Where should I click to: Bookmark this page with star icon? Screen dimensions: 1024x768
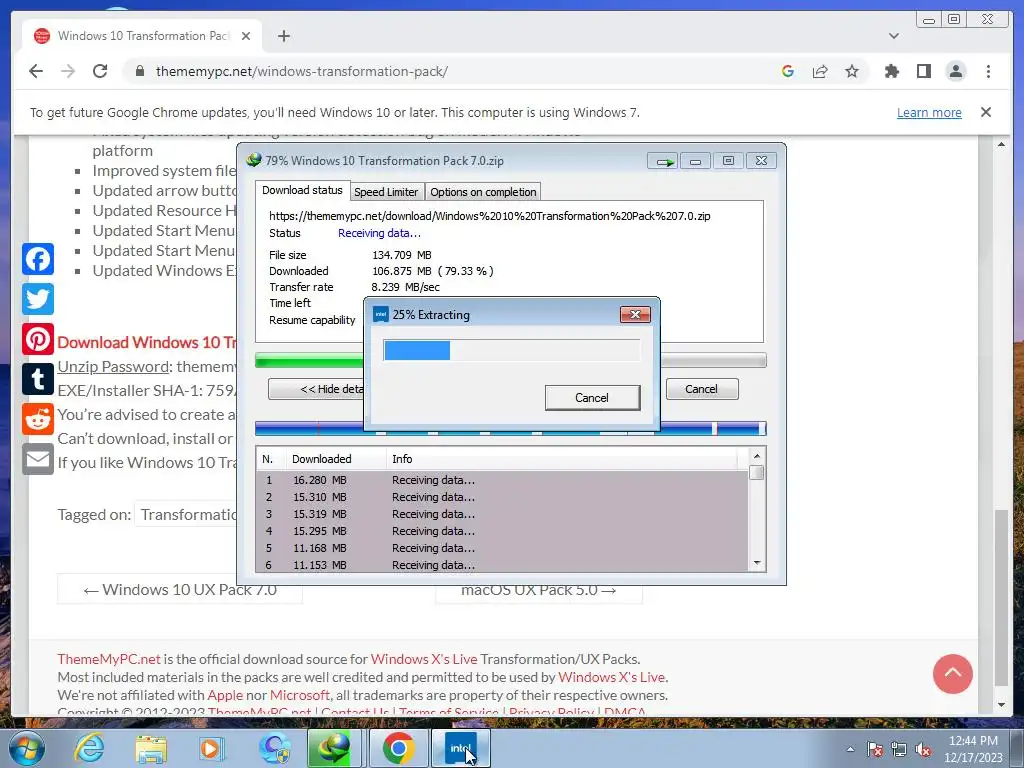852,71
